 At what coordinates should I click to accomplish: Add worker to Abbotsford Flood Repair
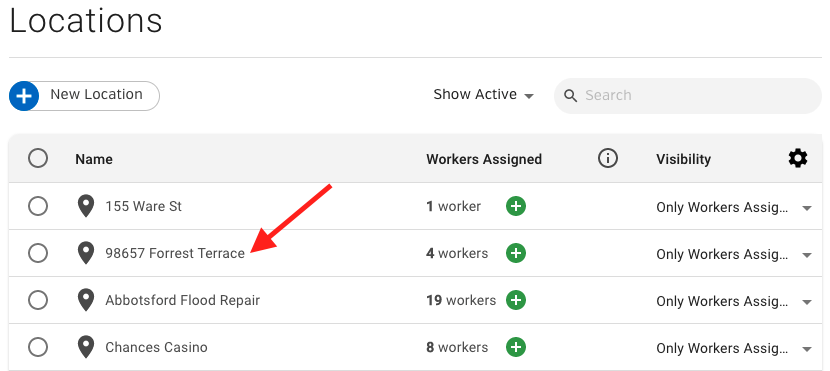click(516, 300)
